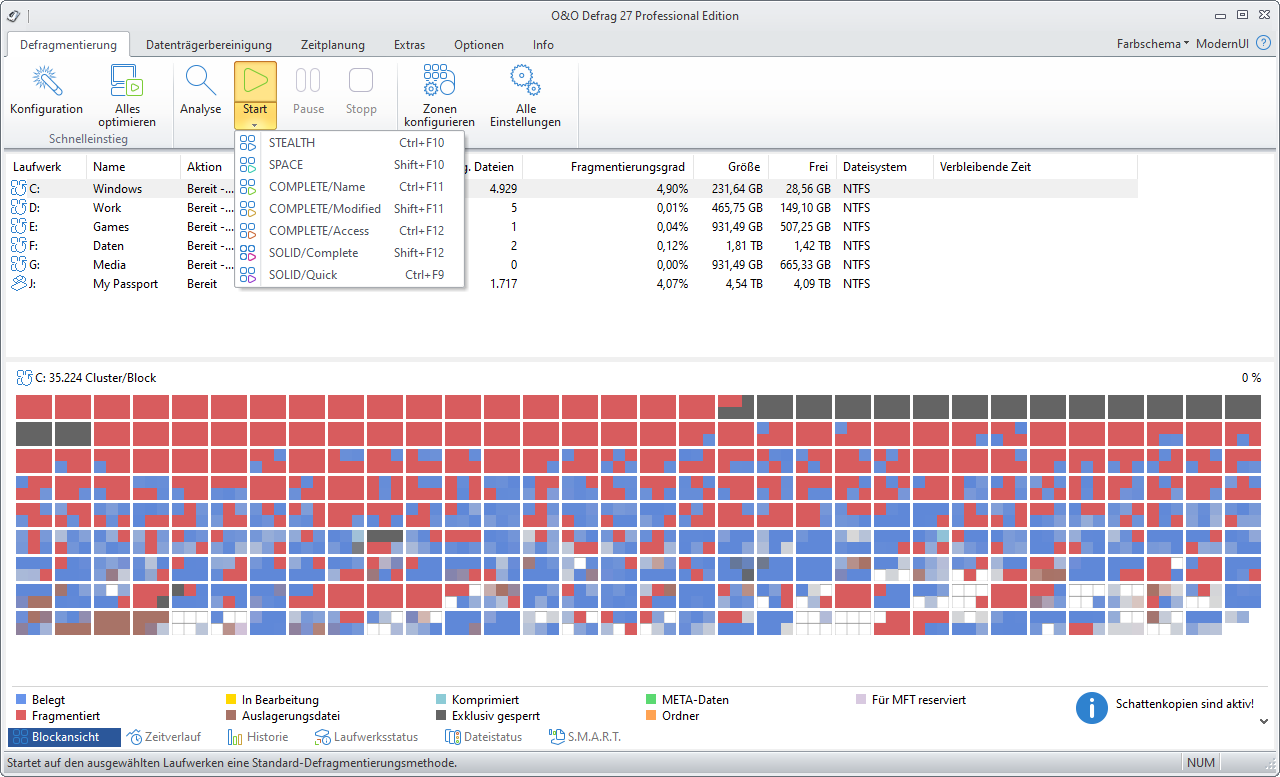Open Alle Einstellungen gears icon

click(525, 81)
